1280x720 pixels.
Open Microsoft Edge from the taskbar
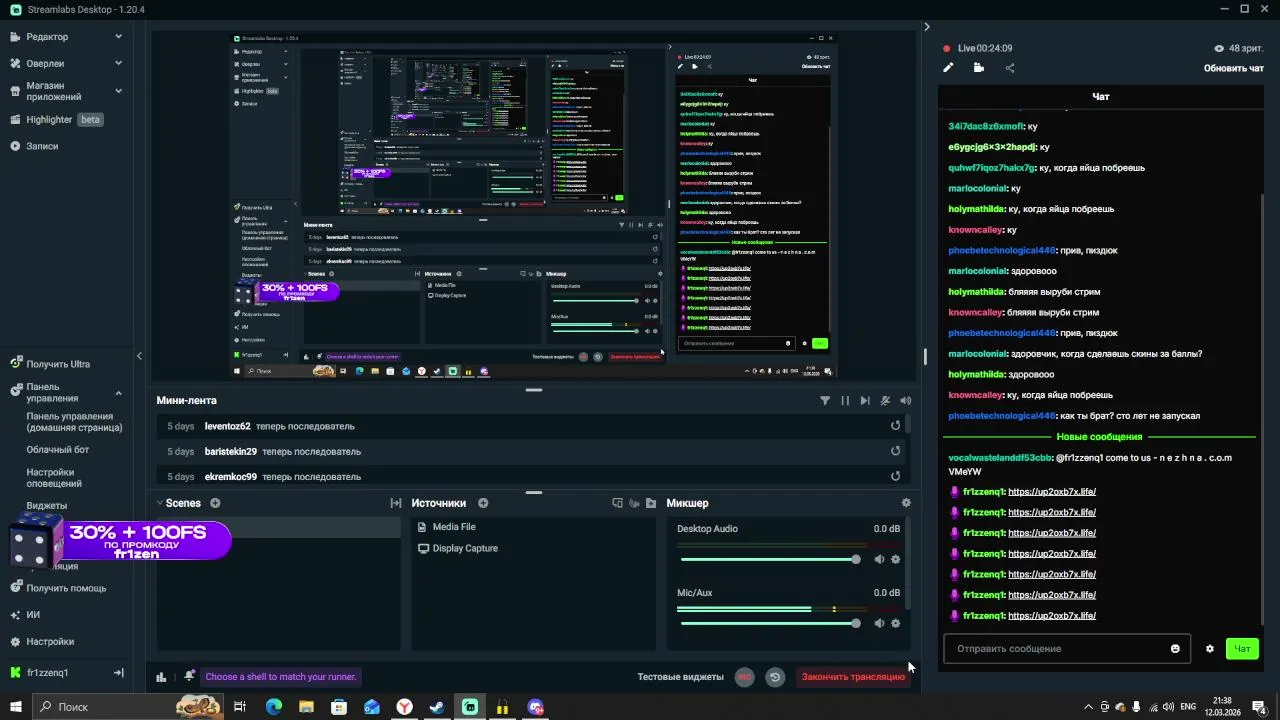(x=273, y=707)
